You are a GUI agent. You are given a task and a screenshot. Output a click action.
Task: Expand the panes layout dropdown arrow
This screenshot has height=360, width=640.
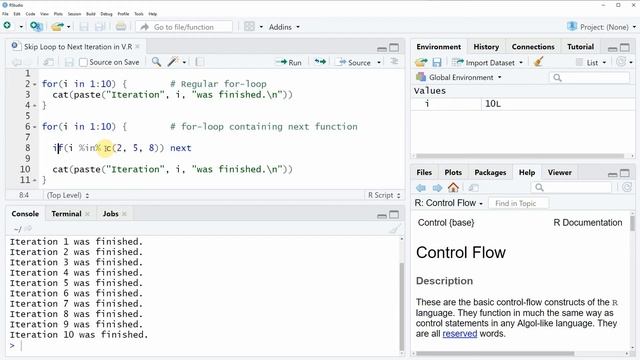[x=260, y=27]
